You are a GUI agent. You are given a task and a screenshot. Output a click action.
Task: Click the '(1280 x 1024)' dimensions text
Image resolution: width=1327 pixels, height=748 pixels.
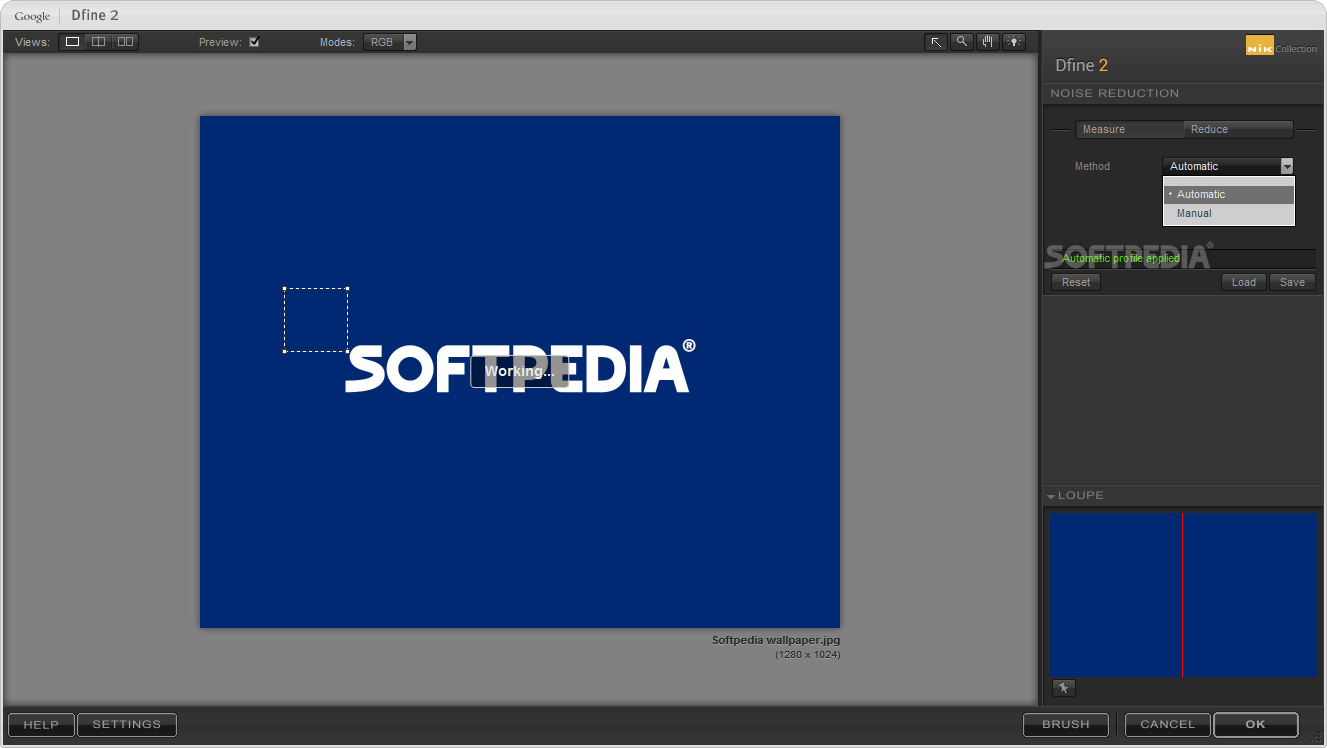pyautogui.click(x=807, y=655)
